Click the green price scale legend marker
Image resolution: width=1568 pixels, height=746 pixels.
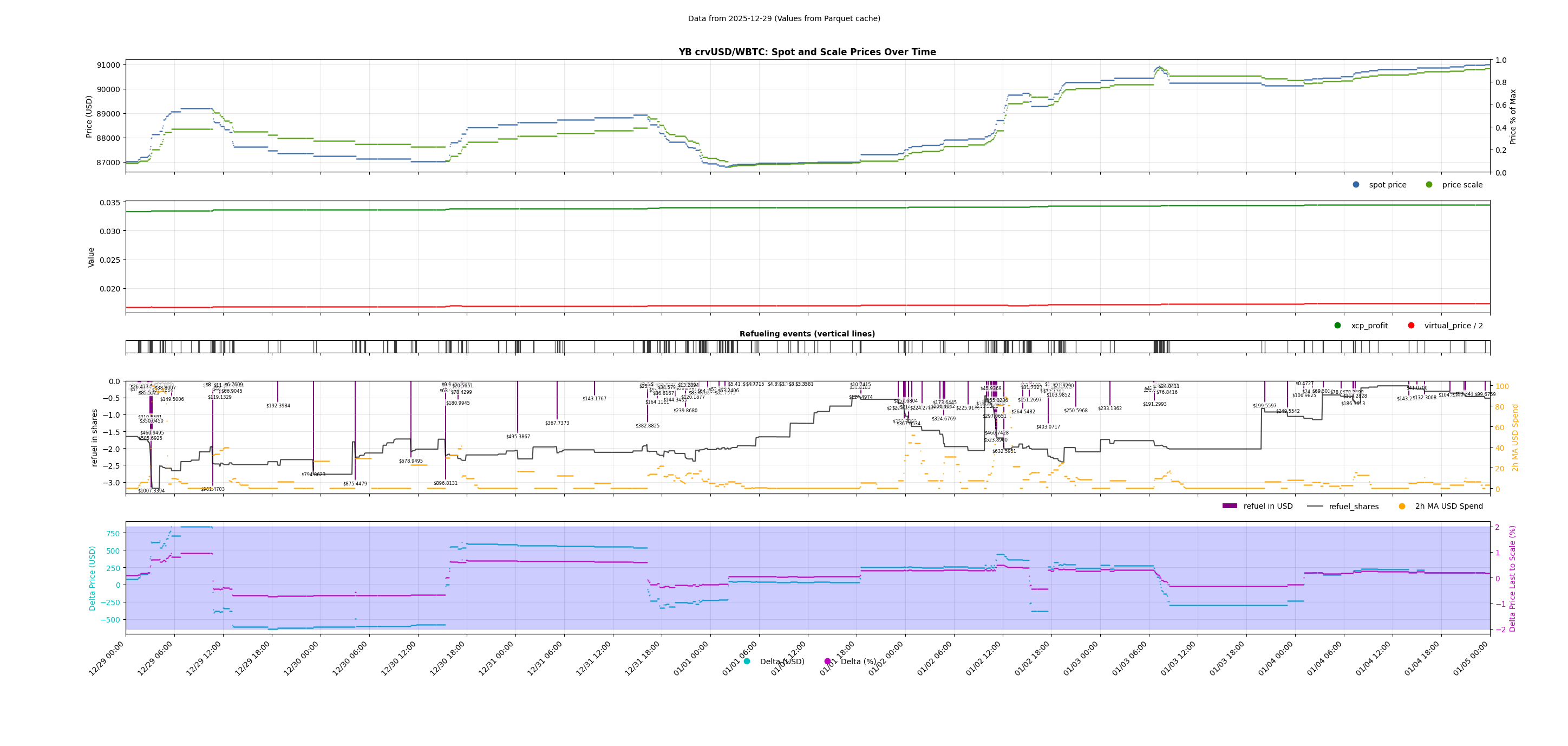pos(1429,185)
